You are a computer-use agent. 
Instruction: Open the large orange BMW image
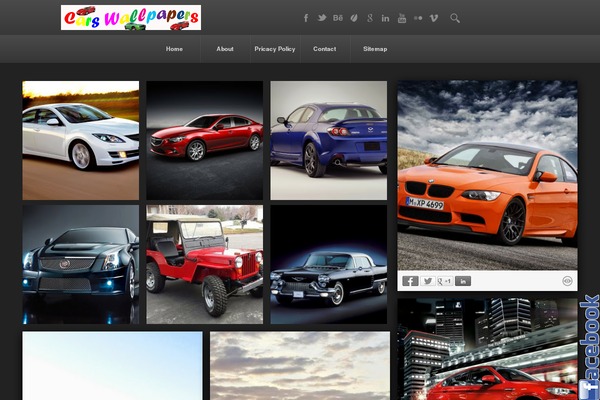point(488,175)
